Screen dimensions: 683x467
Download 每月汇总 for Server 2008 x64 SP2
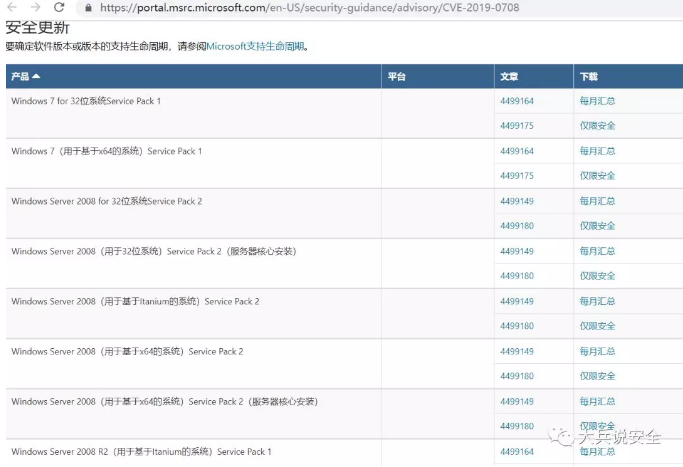click(x=597, y=352)
